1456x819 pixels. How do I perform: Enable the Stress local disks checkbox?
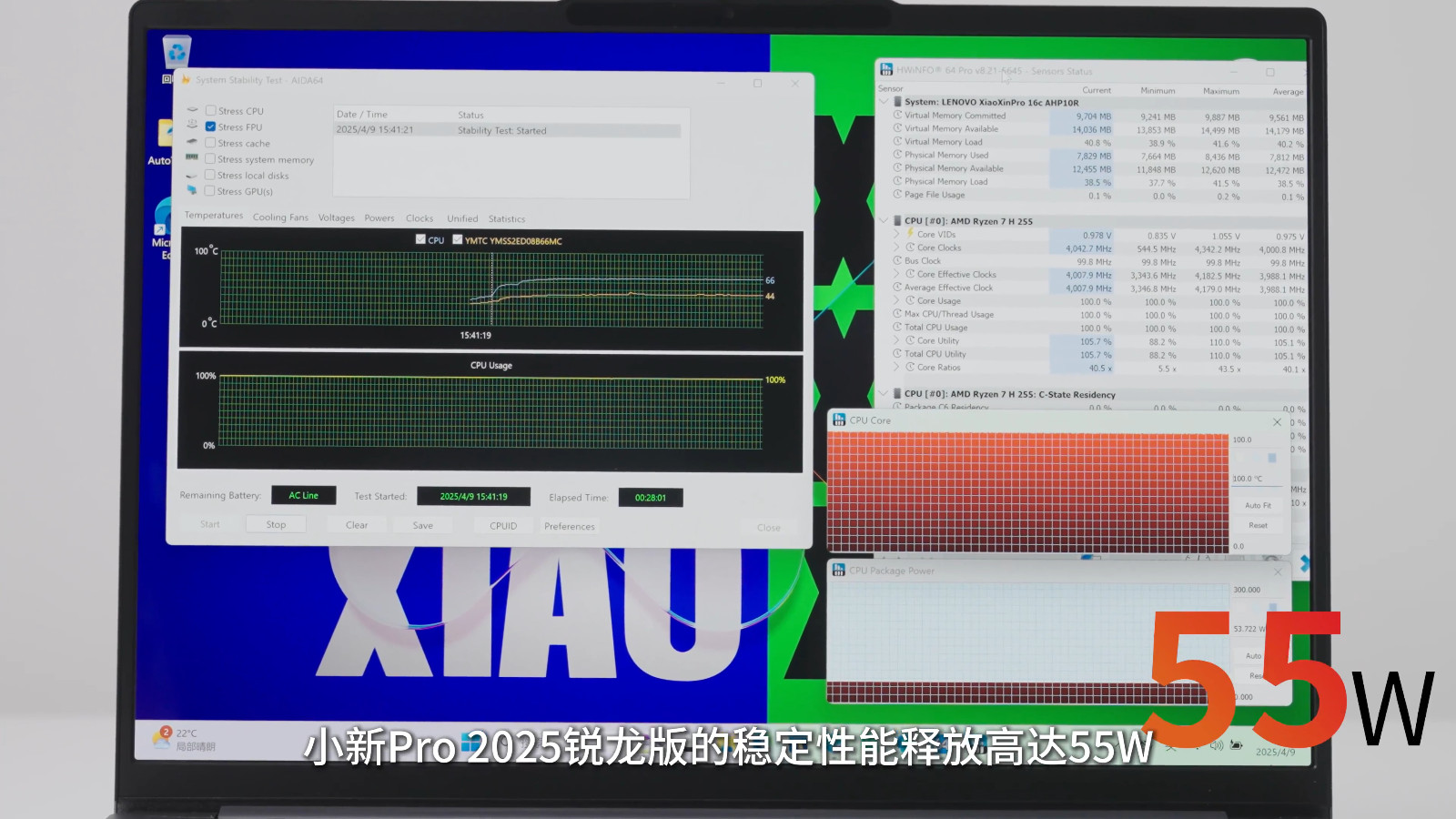pos(210,175)
